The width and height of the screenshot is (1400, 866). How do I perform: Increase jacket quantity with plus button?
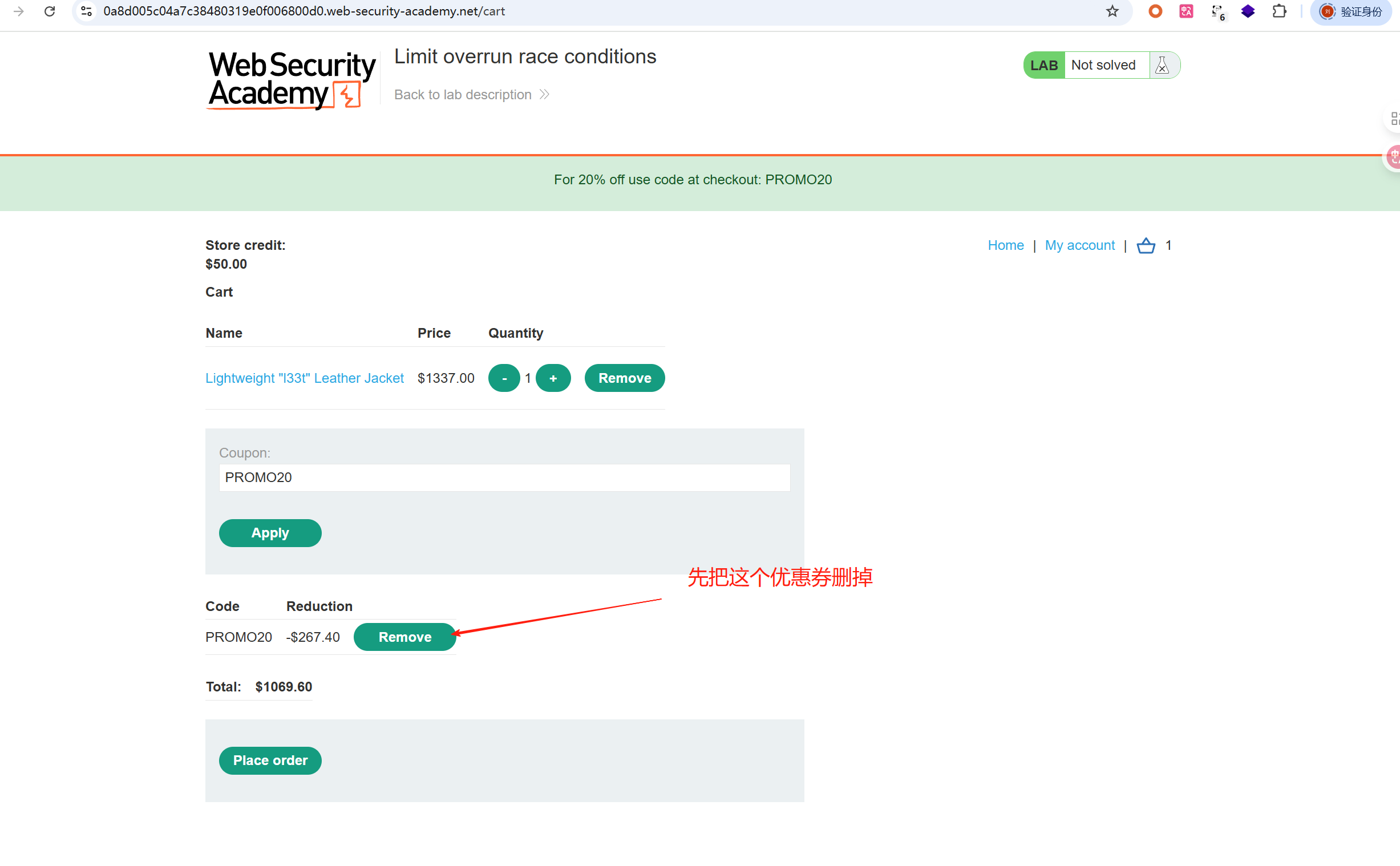553,378
